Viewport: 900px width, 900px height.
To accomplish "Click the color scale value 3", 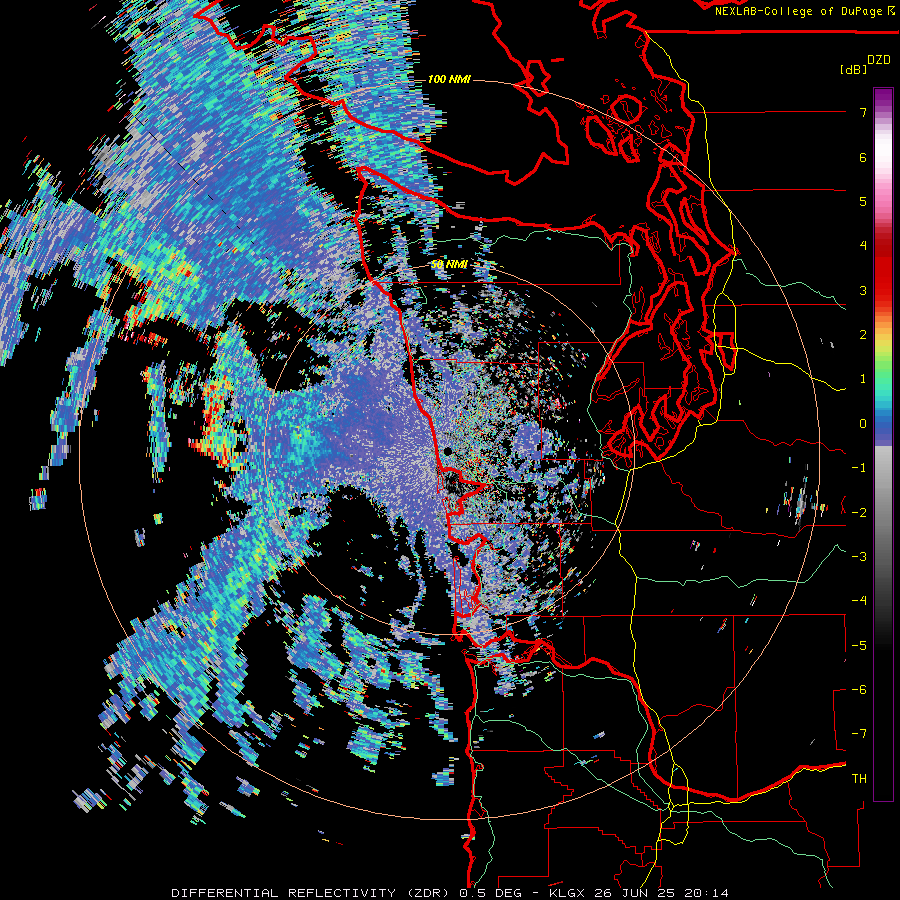I will [x=863, y=290].
